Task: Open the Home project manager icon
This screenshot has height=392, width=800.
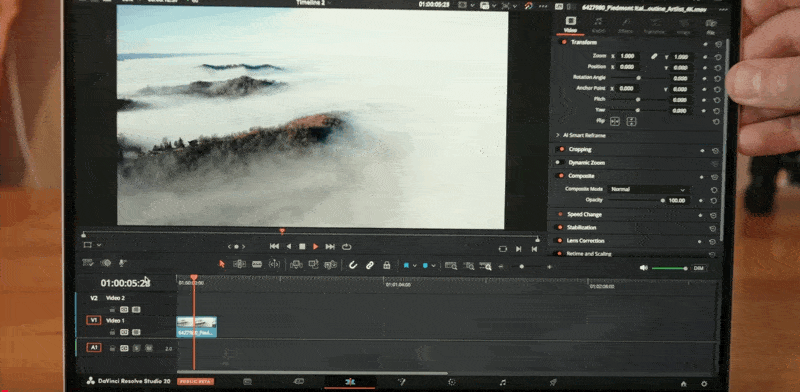Action: coord(684,384)
